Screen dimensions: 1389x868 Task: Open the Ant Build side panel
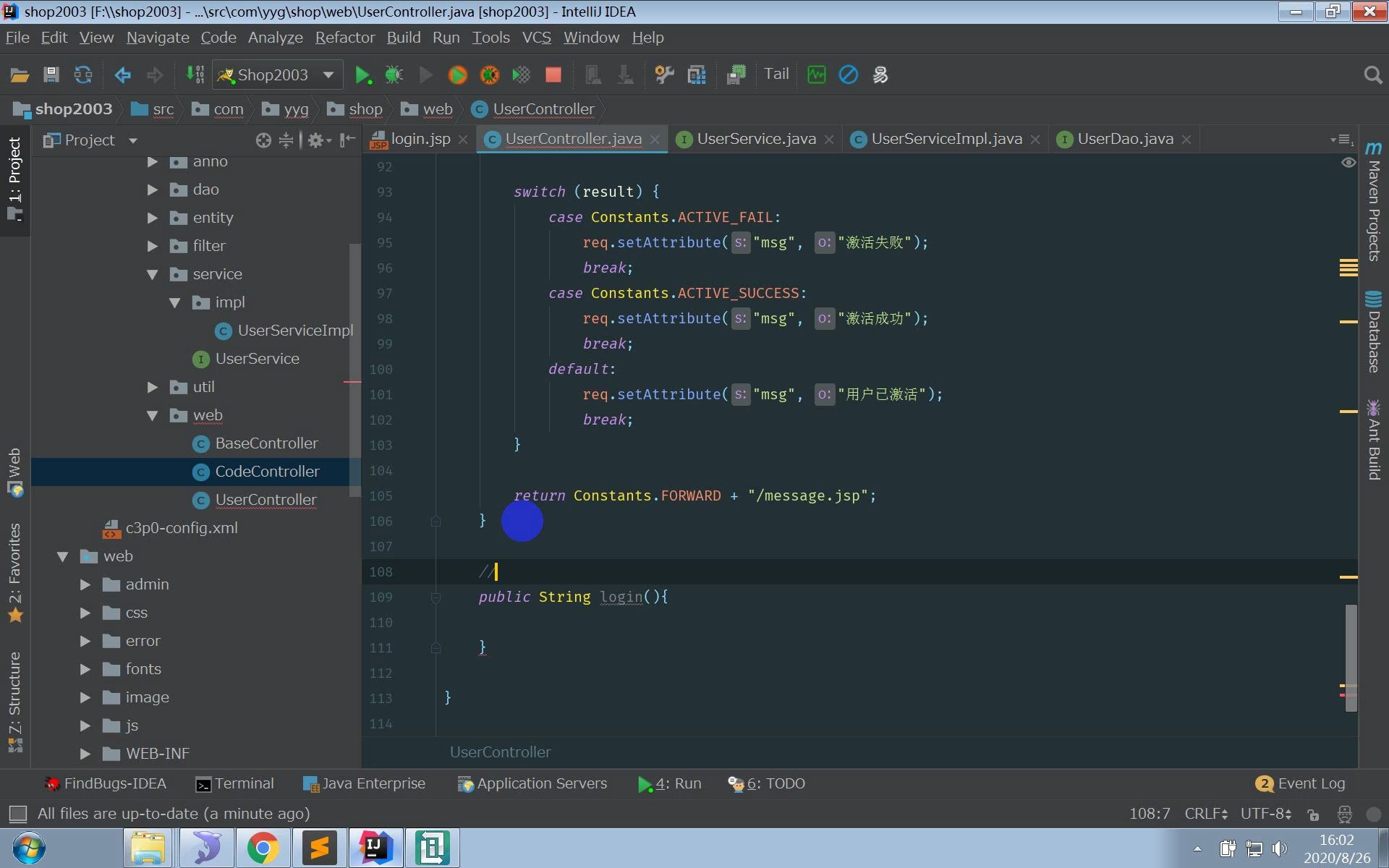tap(1374, 440)
